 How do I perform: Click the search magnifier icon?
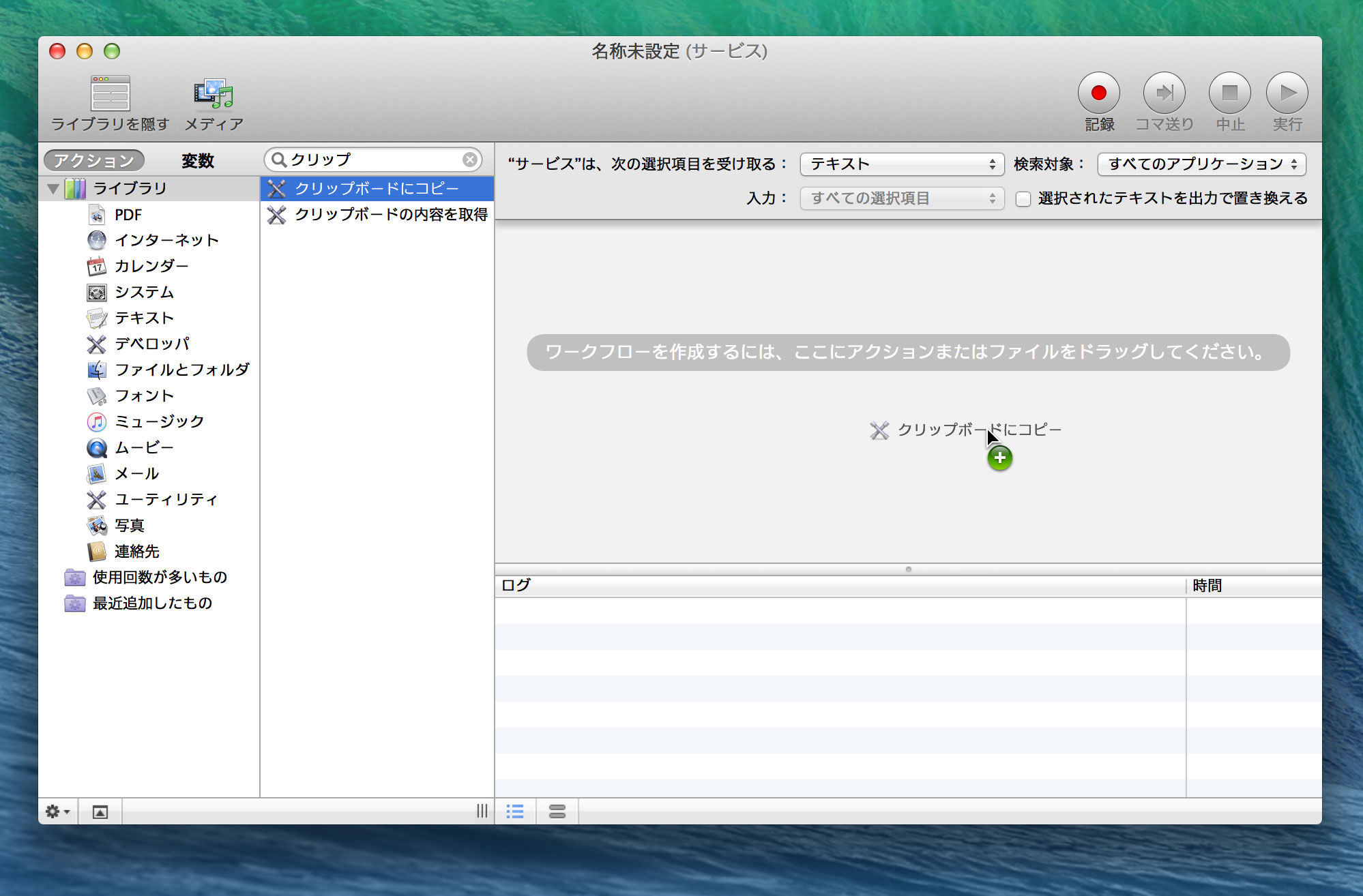click(278, 160)
